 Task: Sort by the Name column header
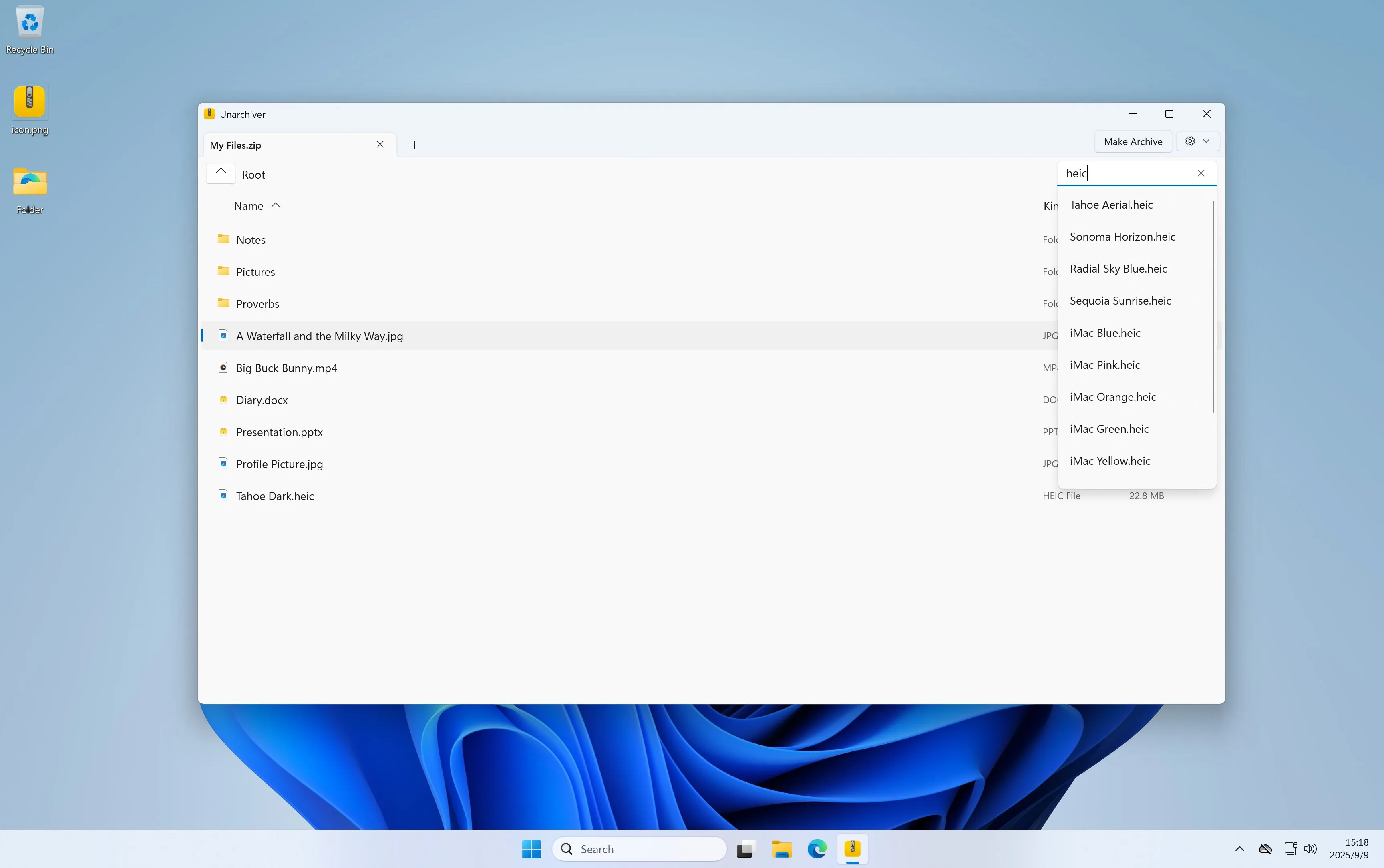pos(257,205)
